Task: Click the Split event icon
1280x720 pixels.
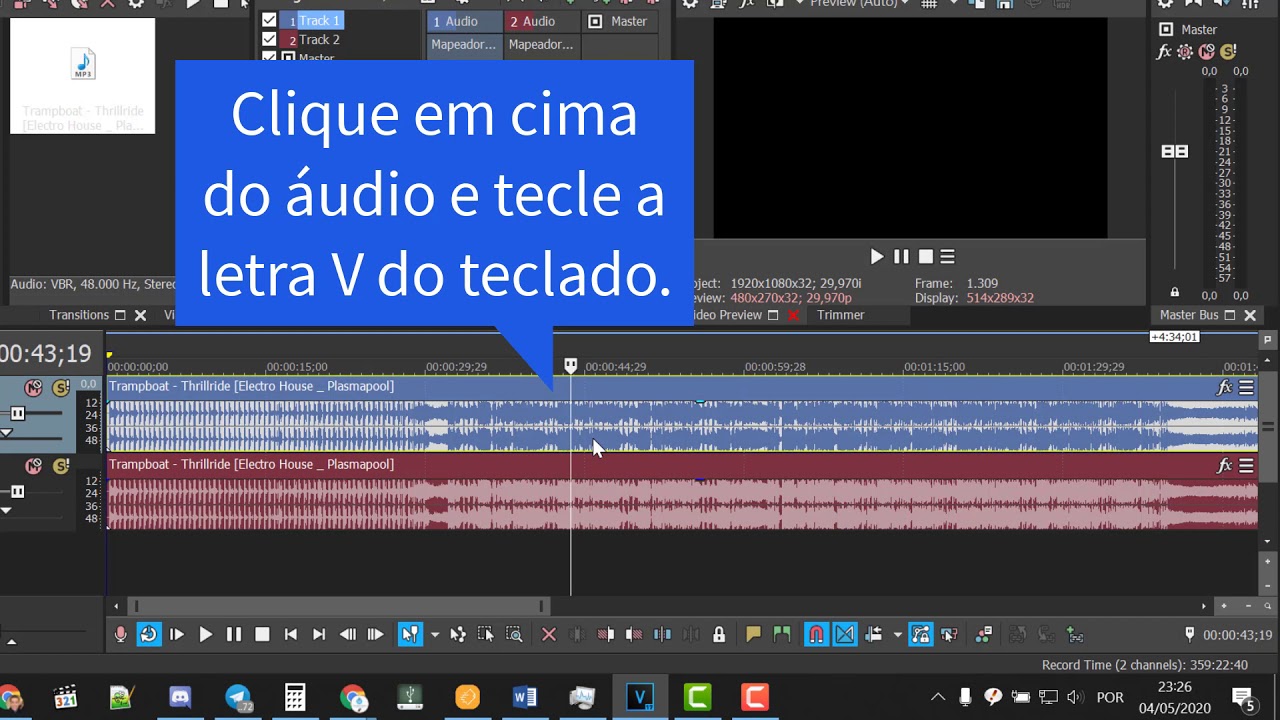Action: tap(662, 634)
